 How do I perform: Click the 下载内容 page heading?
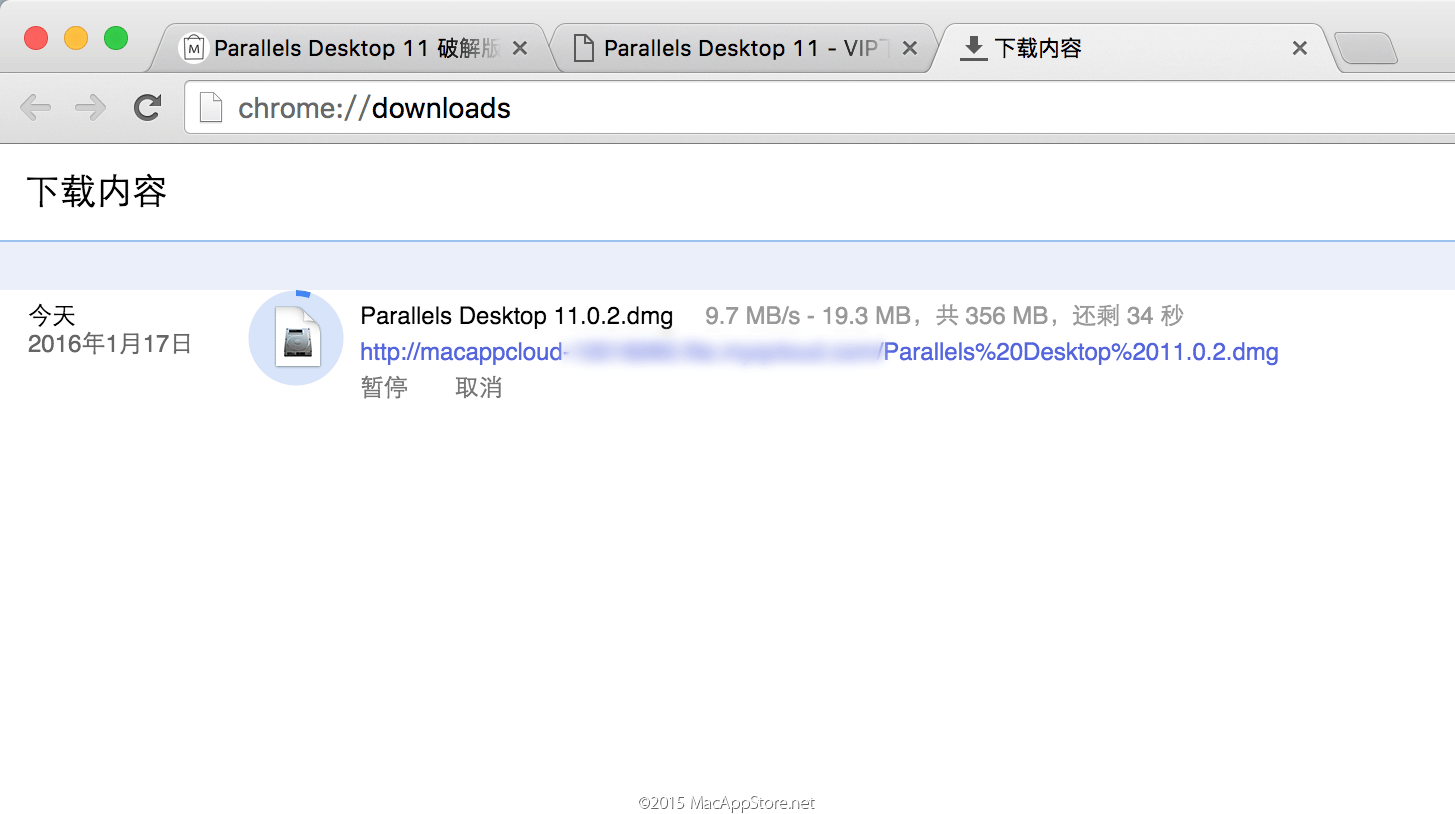(x=96, y=190)
